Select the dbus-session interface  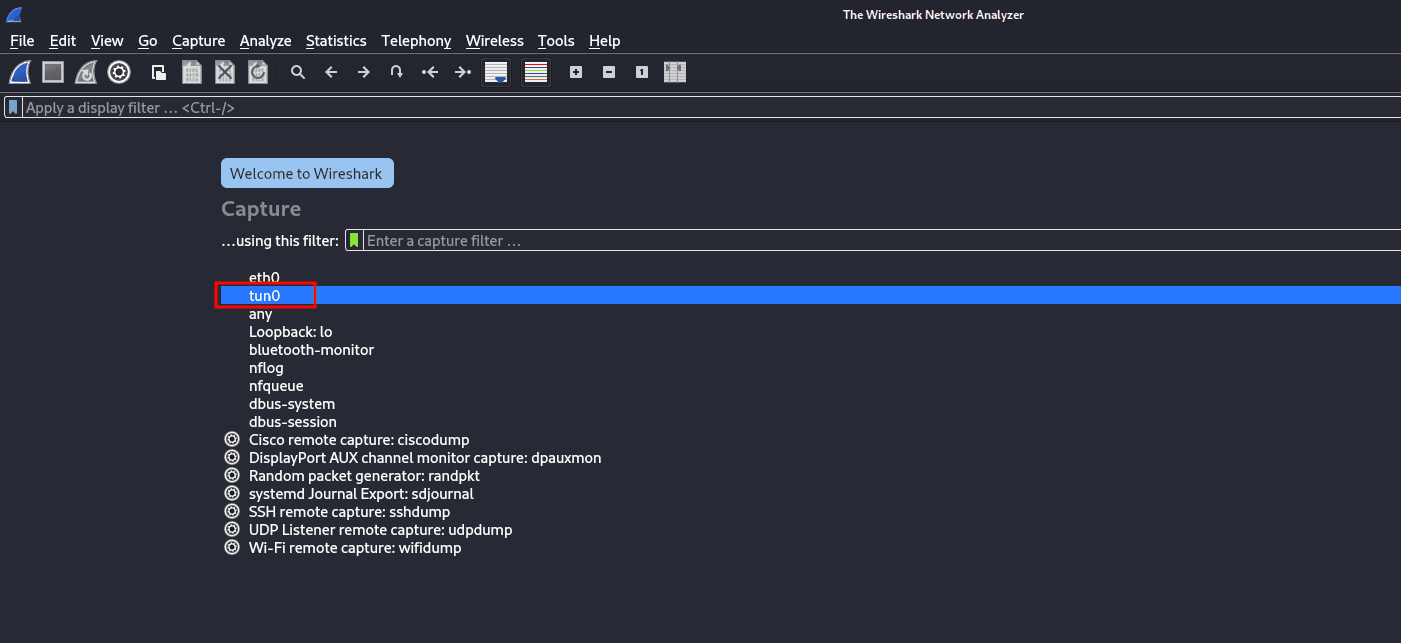tap(293, 421)
